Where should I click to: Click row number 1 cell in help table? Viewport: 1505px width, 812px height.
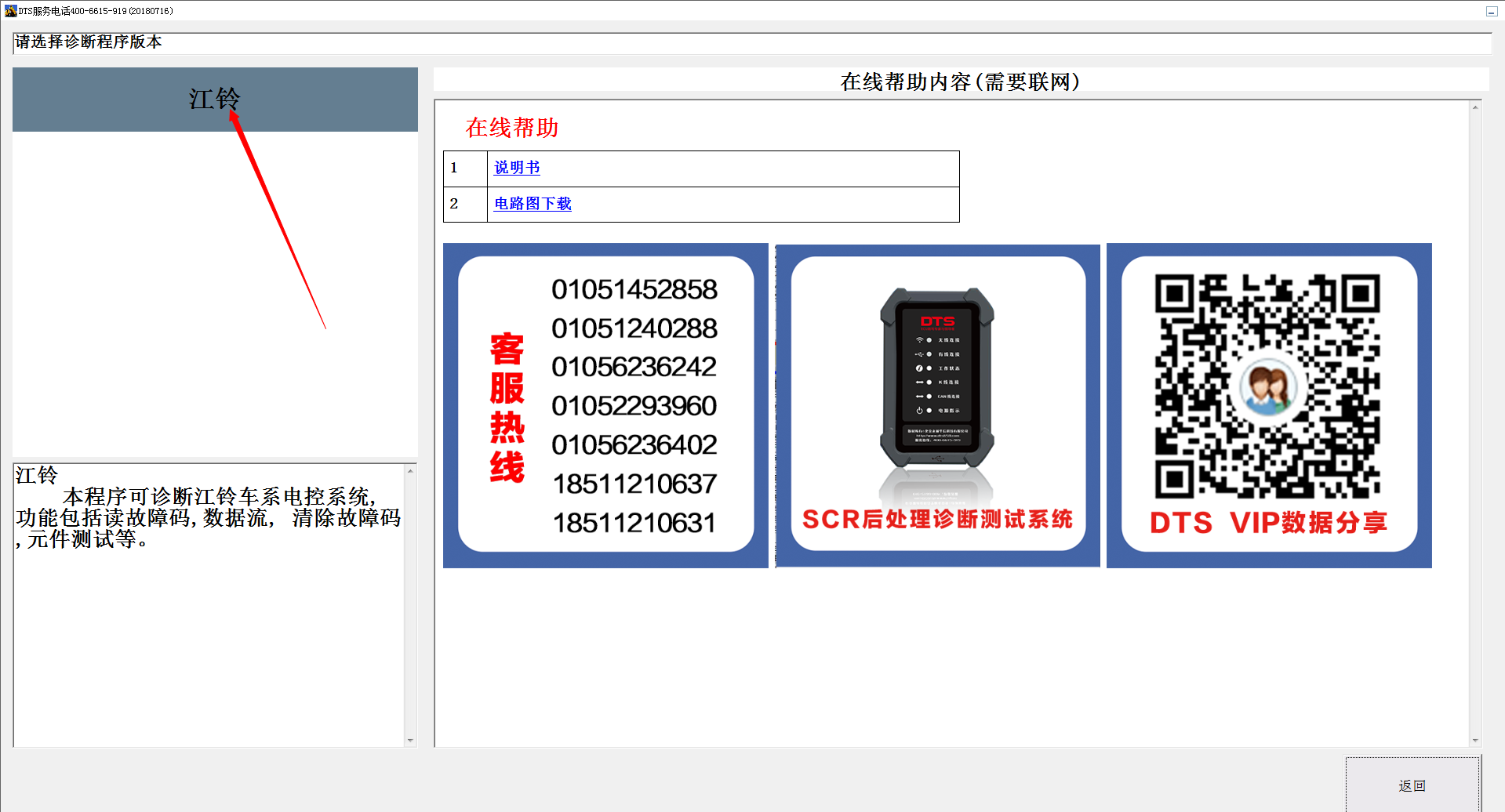coord(465,169)
